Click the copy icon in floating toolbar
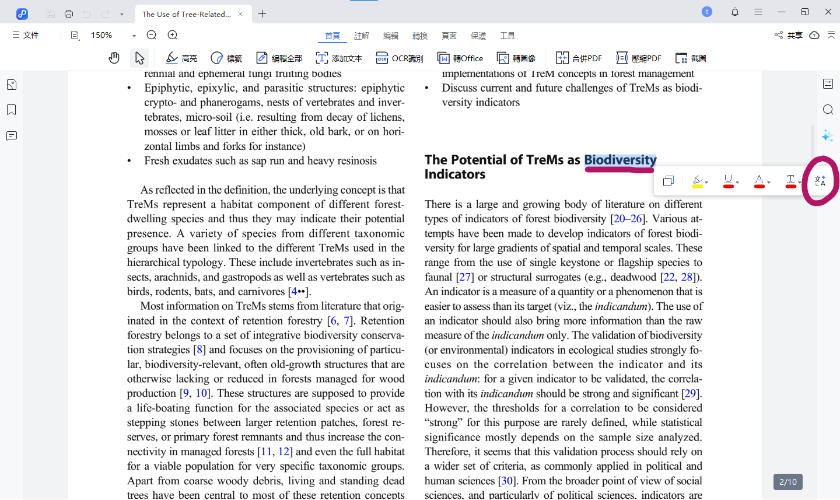840x500 pixels. 668,181
